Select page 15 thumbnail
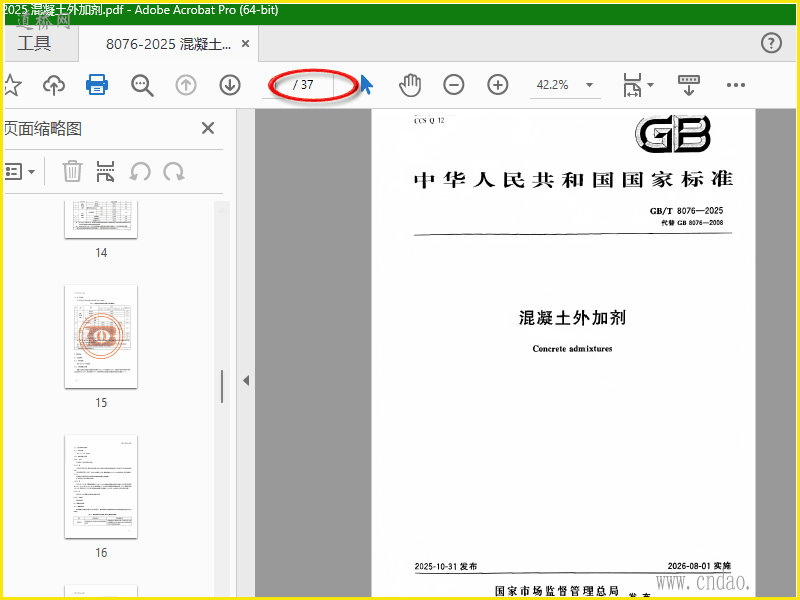The image size is (800, 600). point(101,337)
